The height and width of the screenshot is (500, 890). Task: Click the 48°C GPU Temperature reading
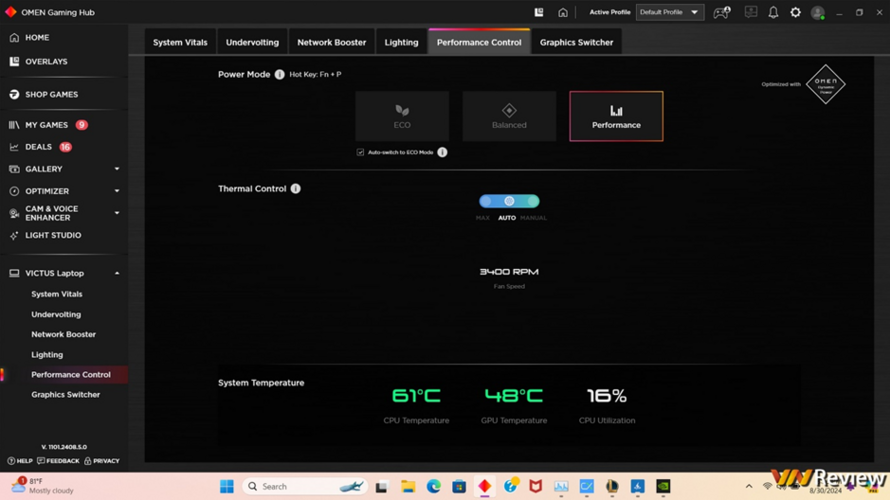[x=514, y=396]
